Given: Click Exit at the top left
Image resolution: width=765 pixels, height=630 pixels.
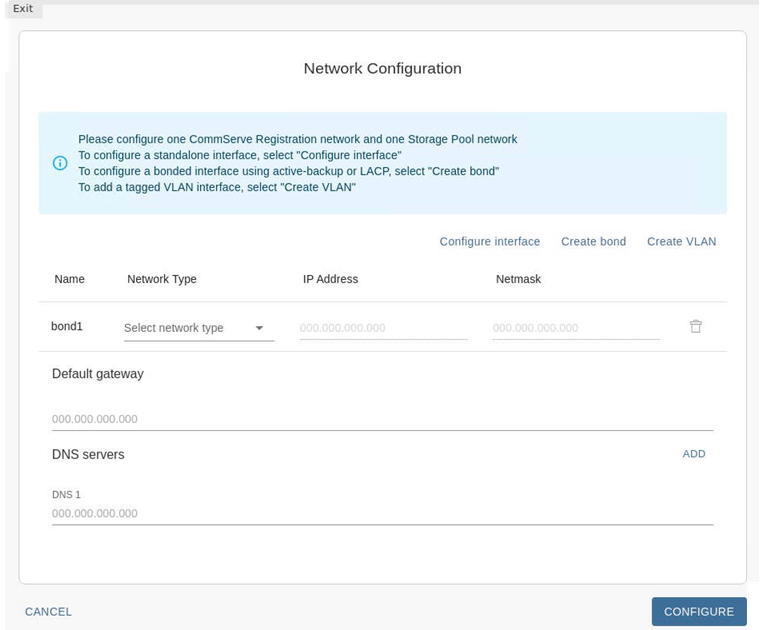Looking at the screenshot, I should (x=23, y=9).
